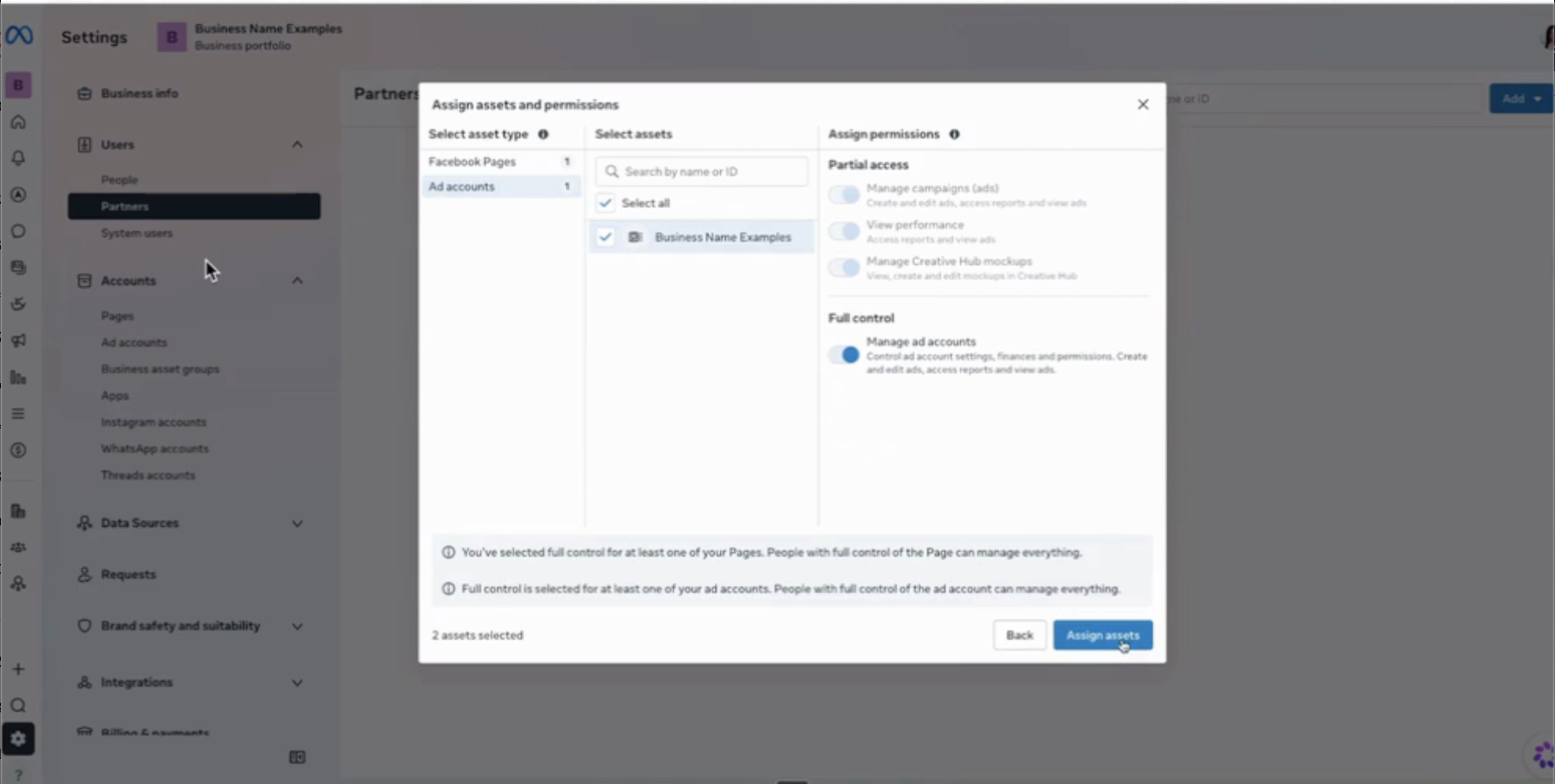Toggle View performance switch
The height and width of the screenshot is (784, 1555).
tap(844, 231)
